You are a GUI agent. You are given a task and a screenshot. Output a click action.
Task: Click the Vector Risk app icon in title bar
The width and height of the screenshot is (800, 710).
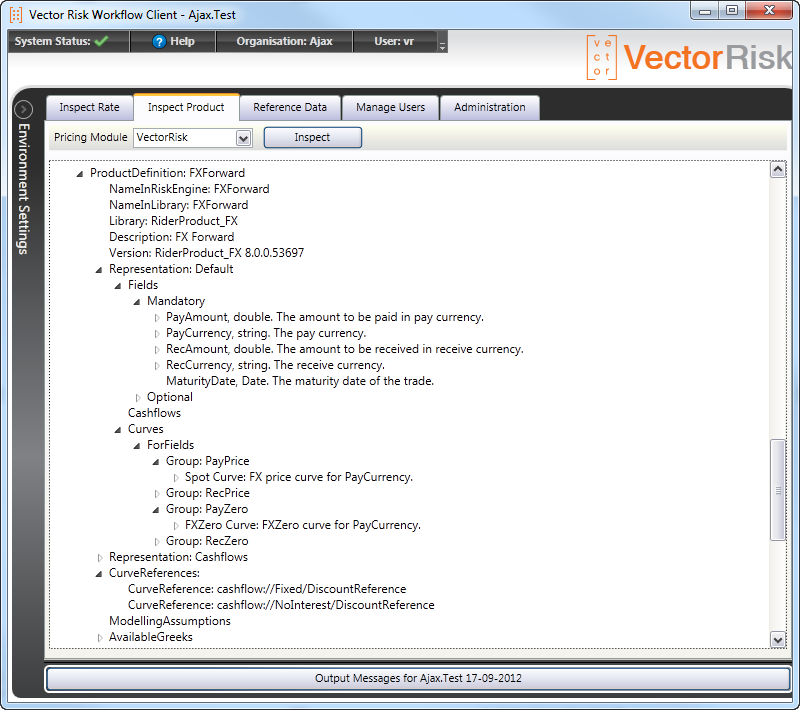[x=16, y=15]
